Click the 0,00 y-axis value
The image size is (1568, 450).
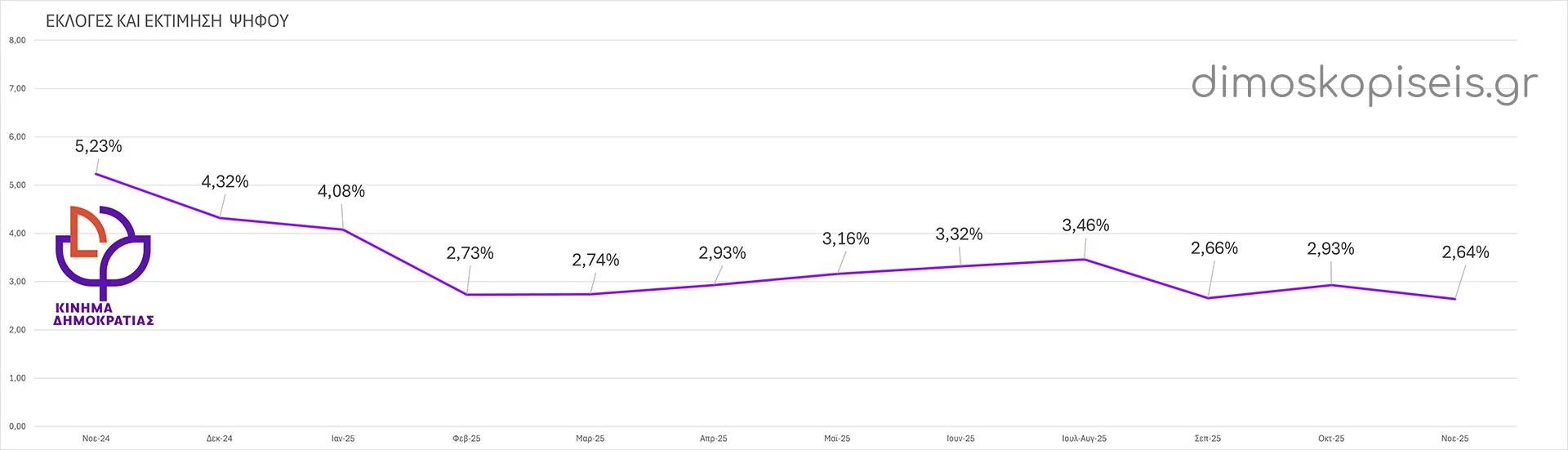pyautogui.click(x=17, y=426)
